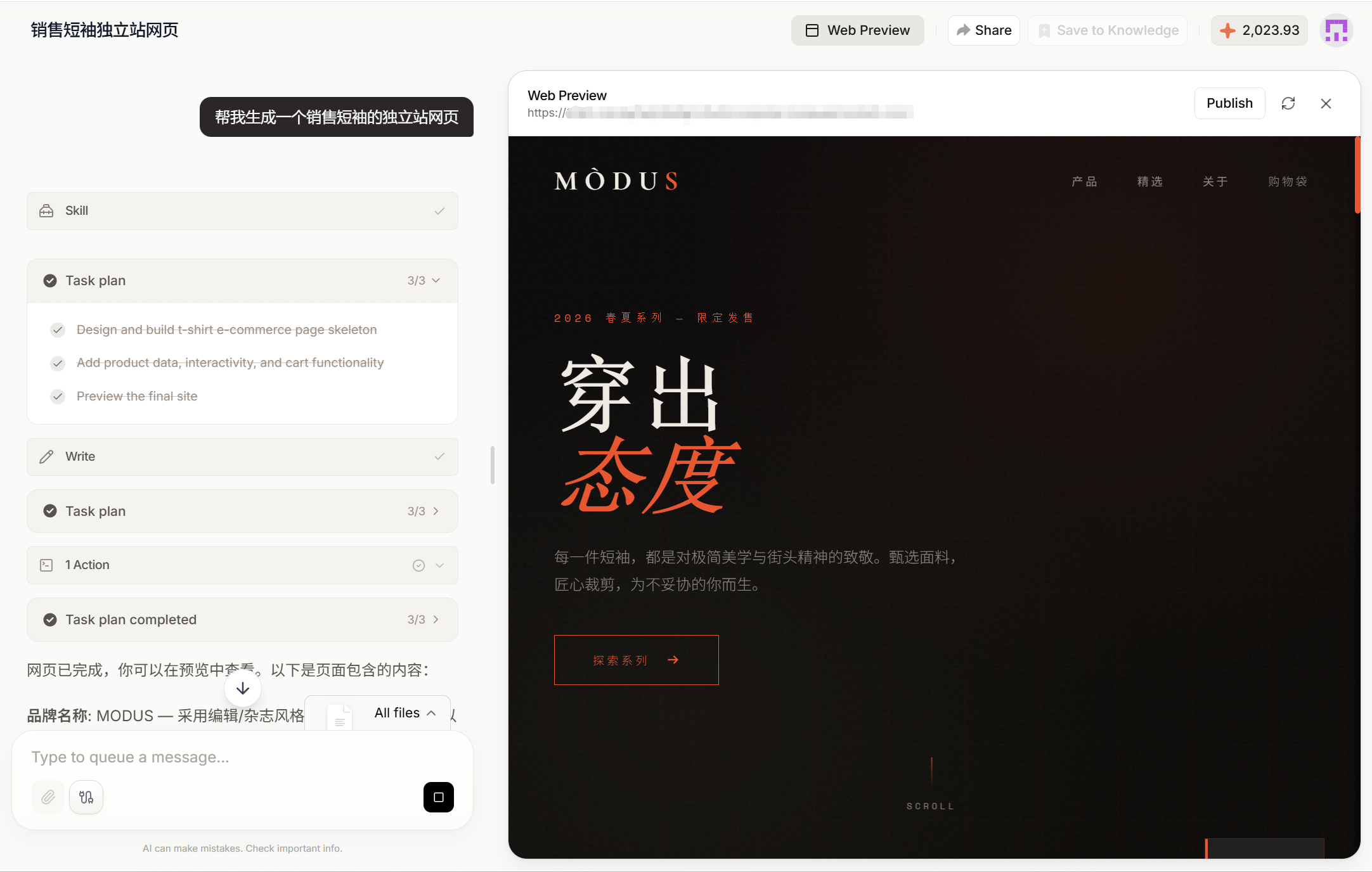Collapse the first Task plan section
Viewport: 1372px width, 872px height.
(x=436, y=279)
